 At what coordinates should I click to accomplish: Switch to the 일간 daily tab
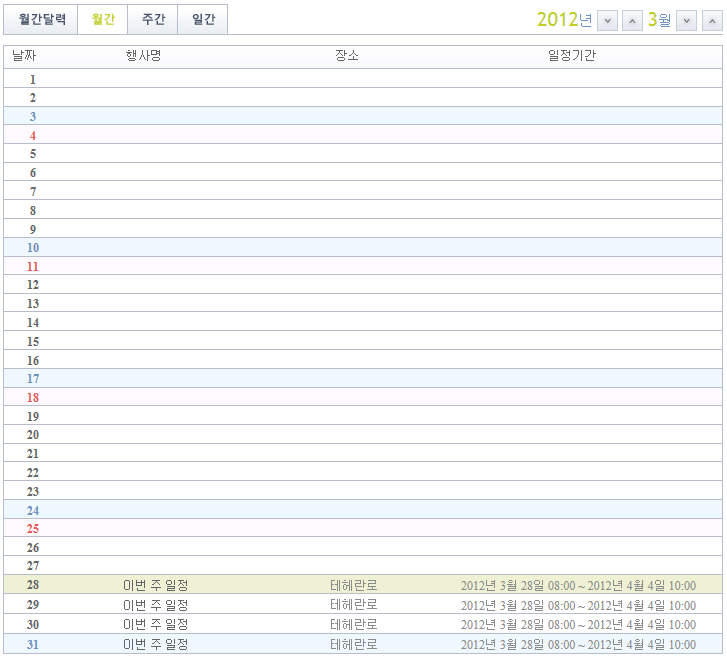[x=203, y=19]
